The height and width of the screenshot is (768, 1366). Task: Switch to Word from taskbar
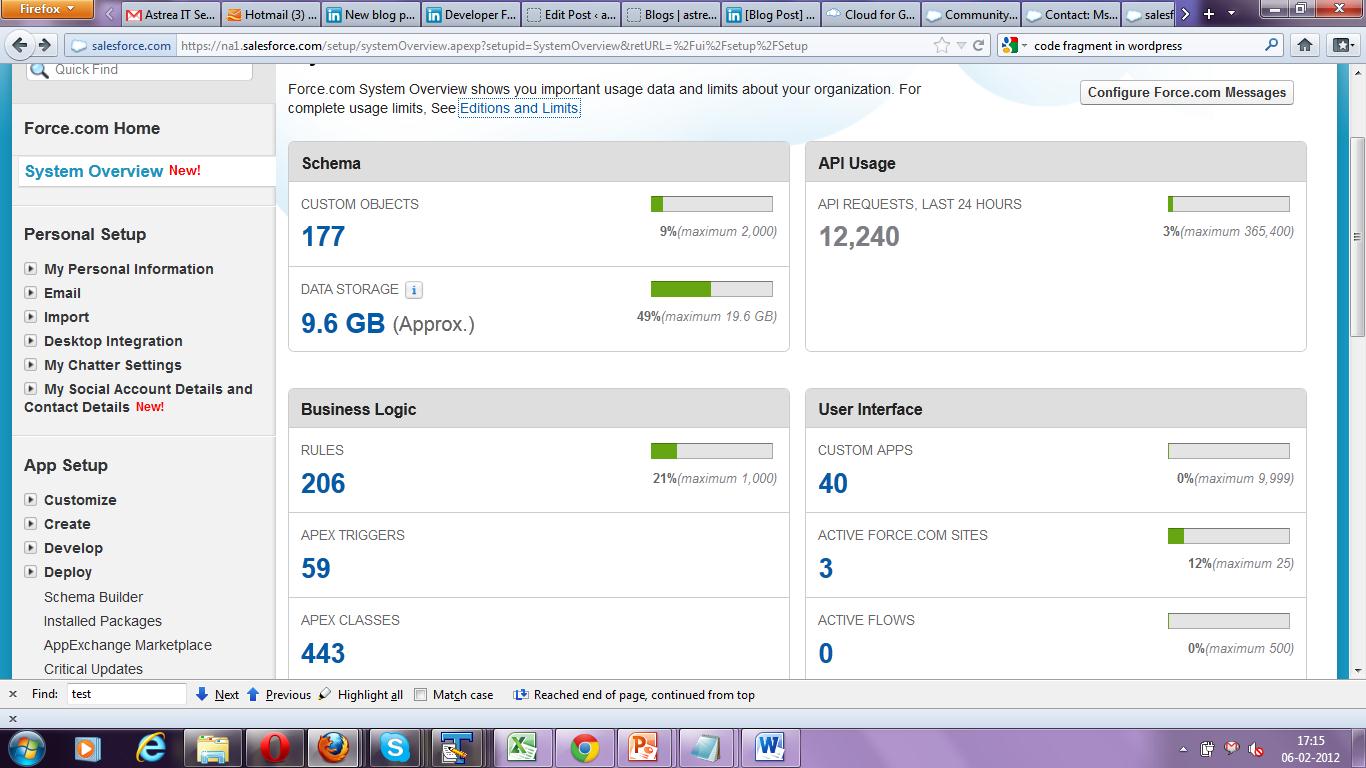(x=770, y=747)
